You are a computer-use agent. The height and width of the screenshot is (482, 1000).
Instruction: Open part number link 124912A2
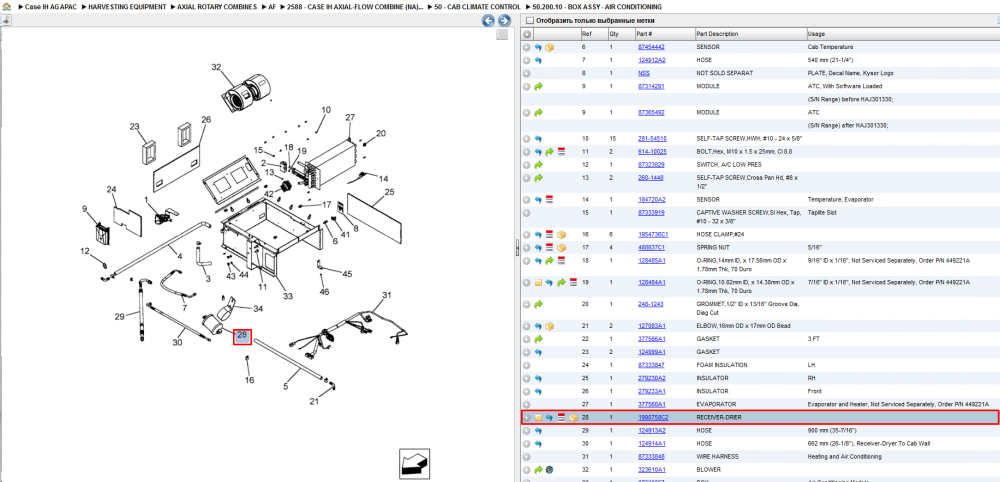(x=651, y=60)
